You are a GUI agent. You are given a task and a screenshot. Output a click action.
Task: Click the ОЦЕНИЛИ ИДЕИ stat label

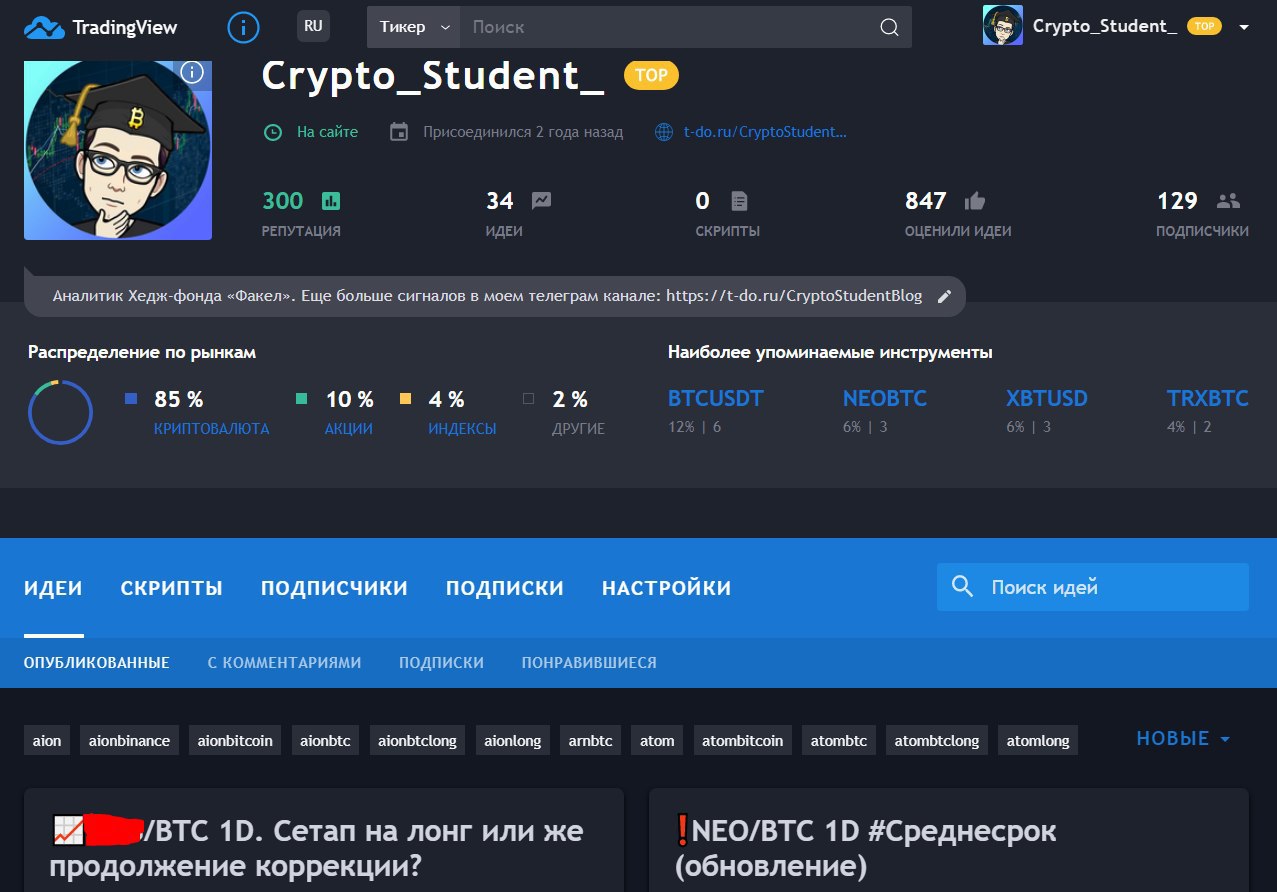[958, 231]
